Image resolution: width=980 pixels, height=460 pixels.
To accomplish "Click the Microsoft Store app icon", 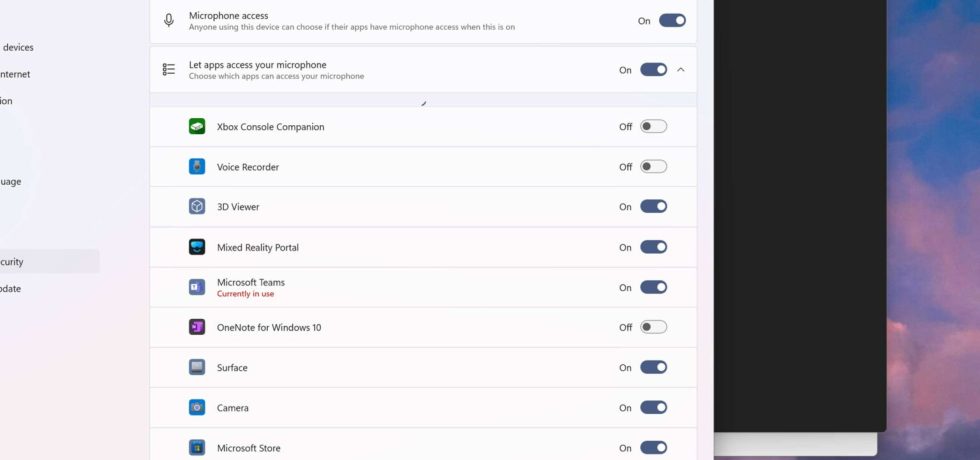I will coord(197,448).
